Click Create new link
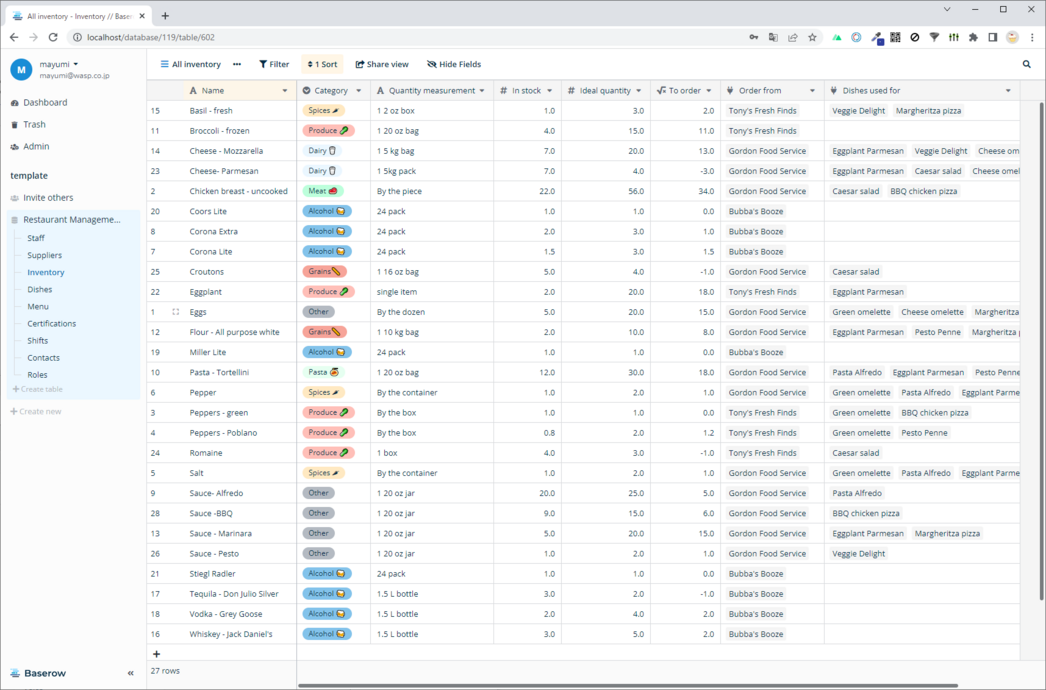 click(36, 412)
